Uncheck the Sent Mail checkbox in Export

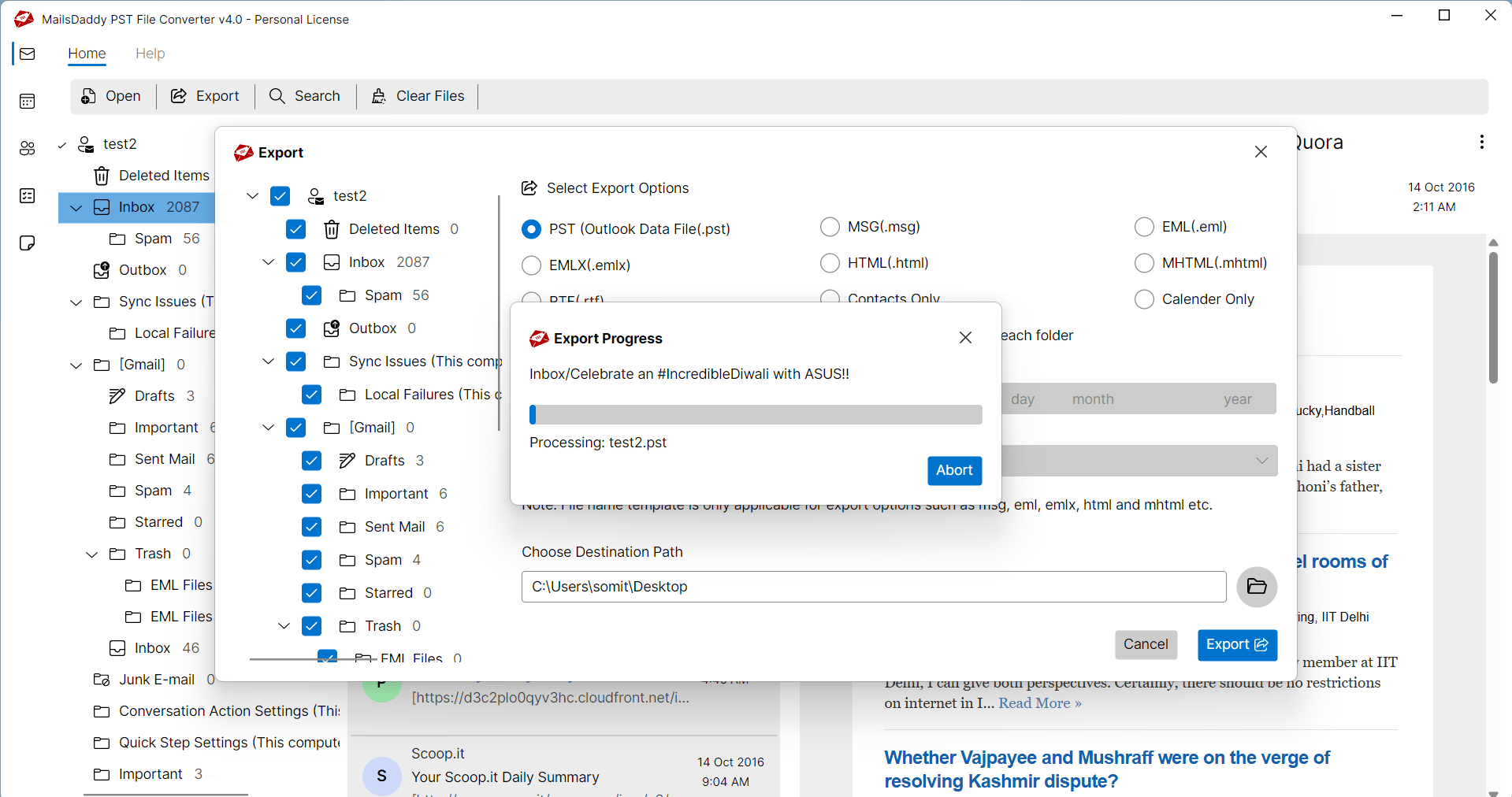311,527
